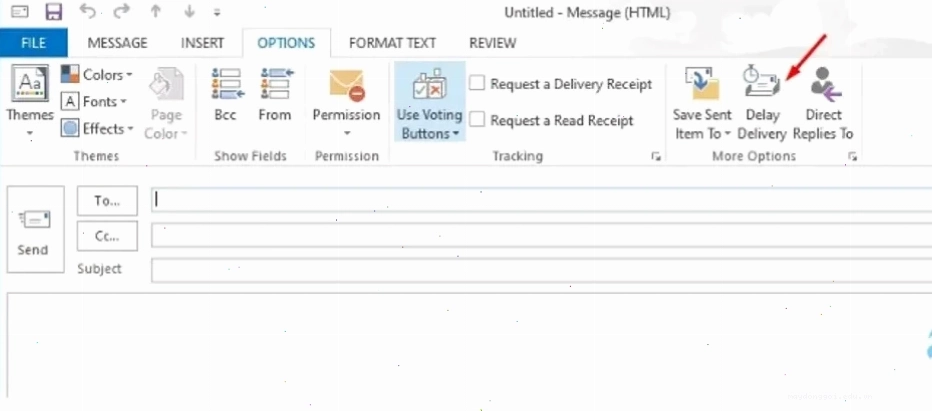The height and width of the screenshot is (413, 932).
Task: Click into the message body area
Action: (x=470, y=345)
